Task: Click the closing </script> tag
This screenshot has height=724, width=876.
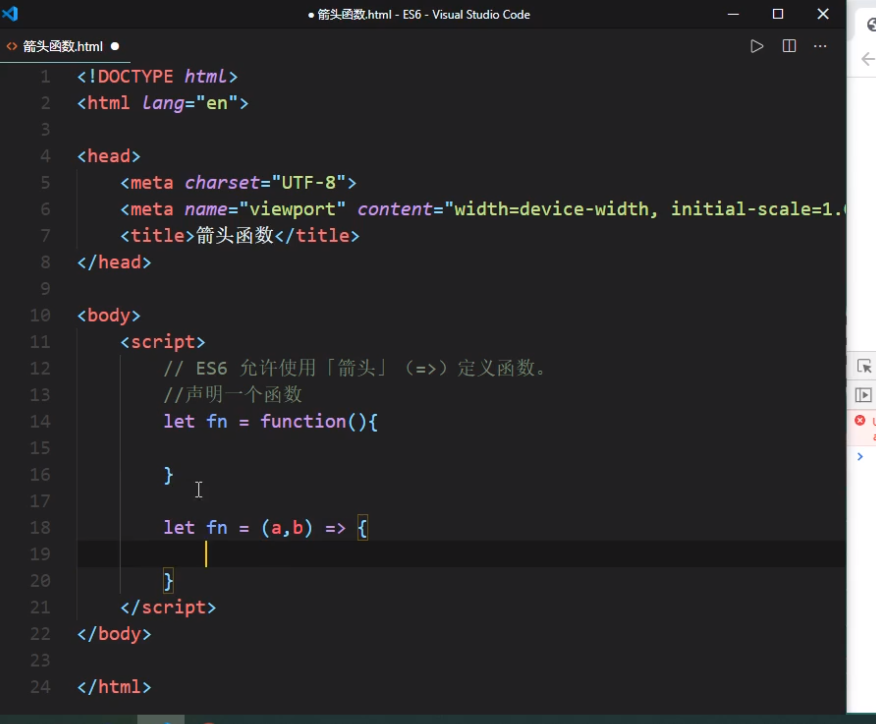Action: point(168,607)
